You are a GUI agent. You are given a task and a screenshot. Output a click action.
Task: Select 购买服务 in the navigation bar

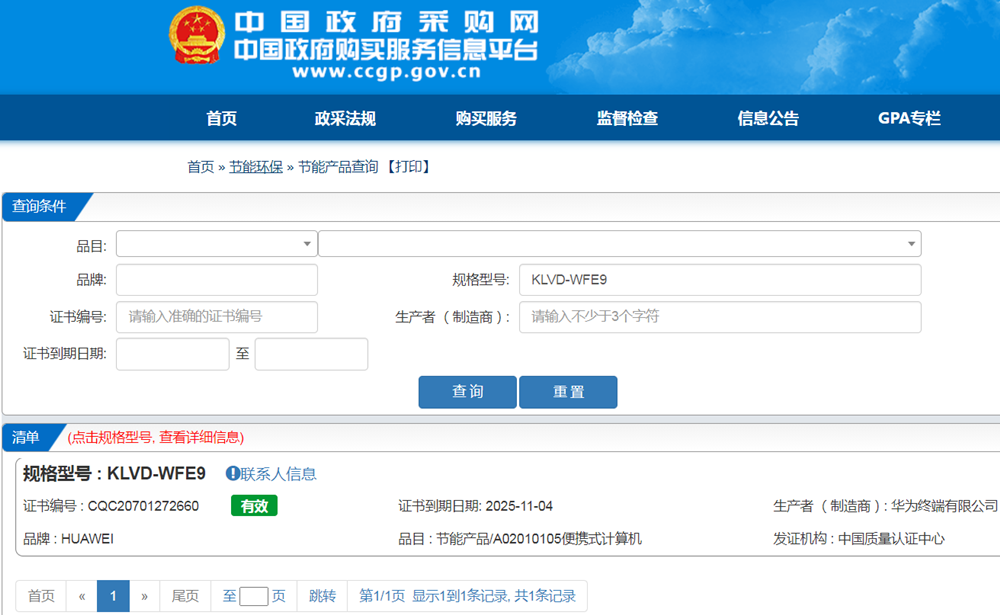click(486, 118)
